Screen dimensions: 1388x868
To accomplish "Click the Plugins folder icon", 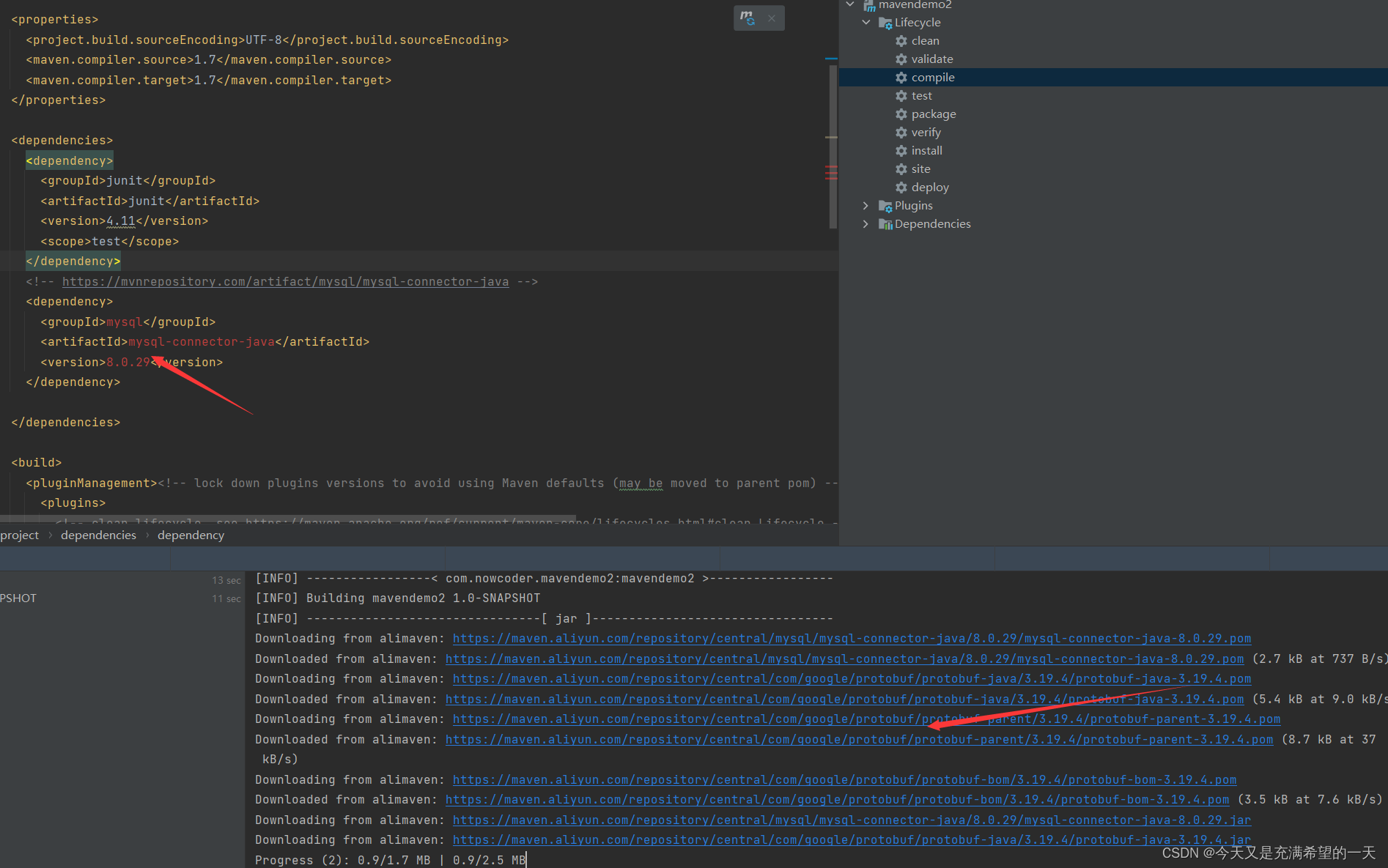I will pyautogui.click(x=885, y=206).
